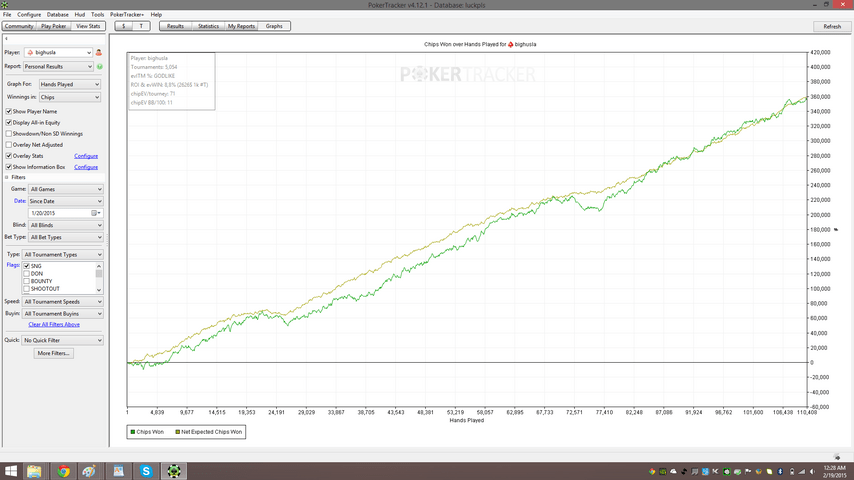The width and height of the screenshot is (854, 480).
Task: Open the PokerTracker taskbar icon
Action: click(x=174, y=471)
